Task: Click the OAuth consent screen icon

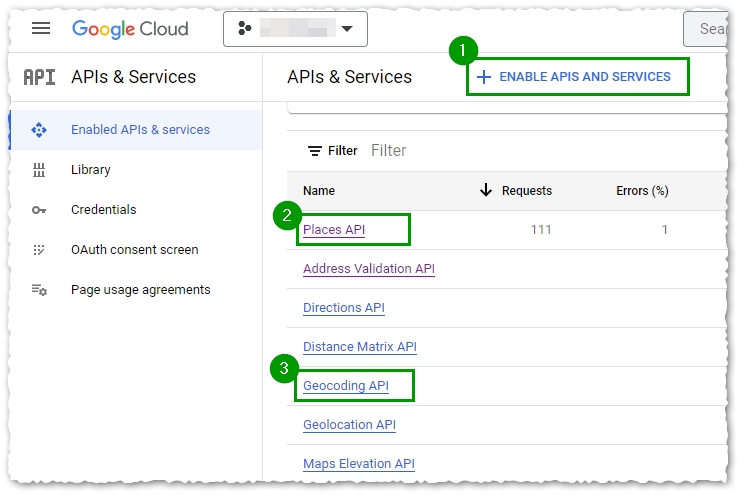Action: coord(39,250)
